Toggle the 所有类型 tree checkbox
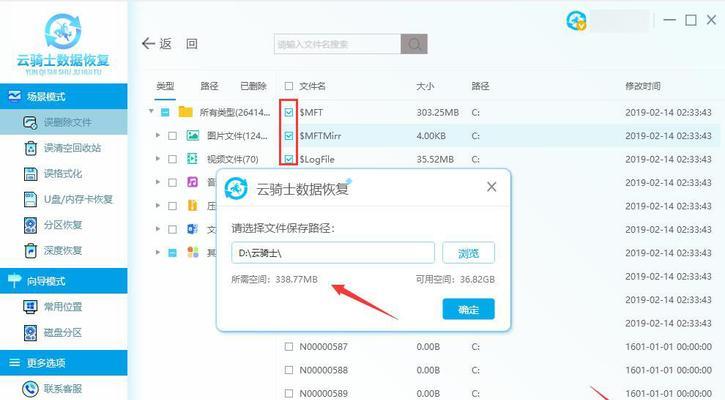 pos(165,112)
